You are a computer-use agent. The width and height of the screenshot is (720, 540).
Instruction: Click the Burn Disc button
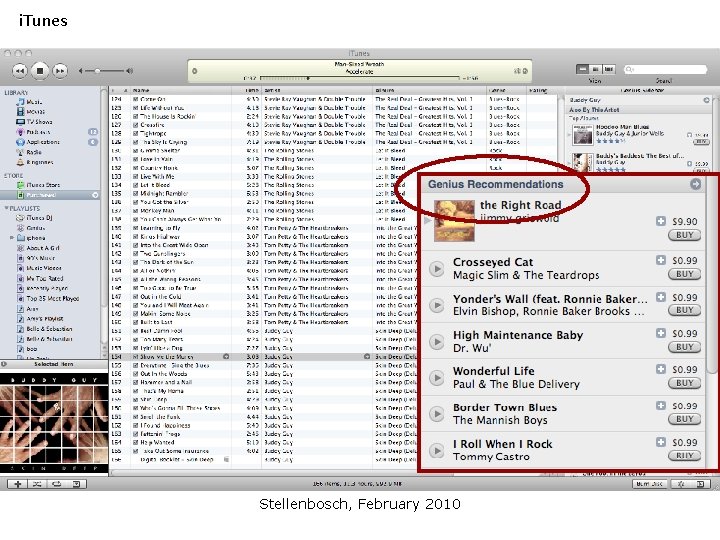pos(649,484)
